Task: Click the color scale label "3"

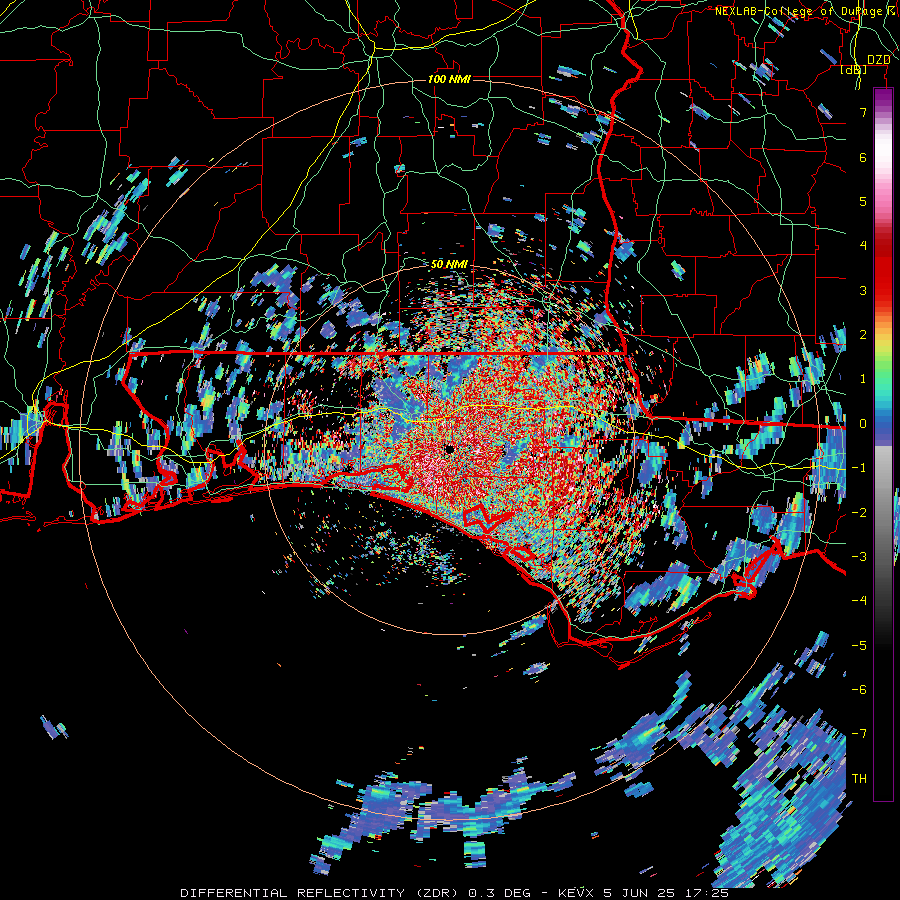Action: (863, 290)
